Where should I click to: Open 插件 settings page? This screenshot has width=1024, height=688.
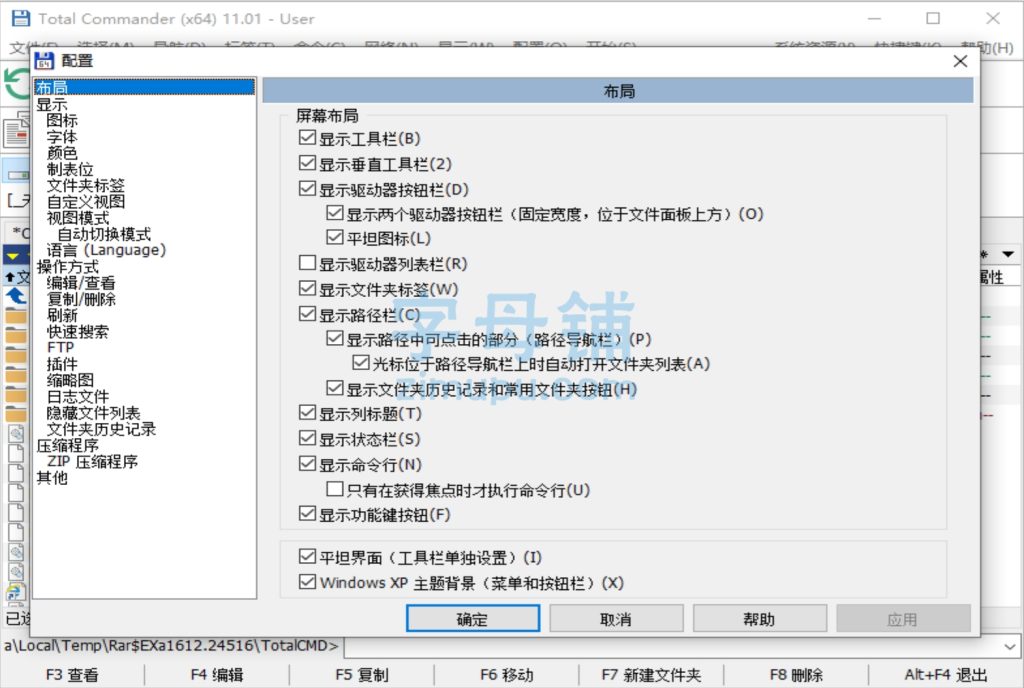(x=62, y=364)
